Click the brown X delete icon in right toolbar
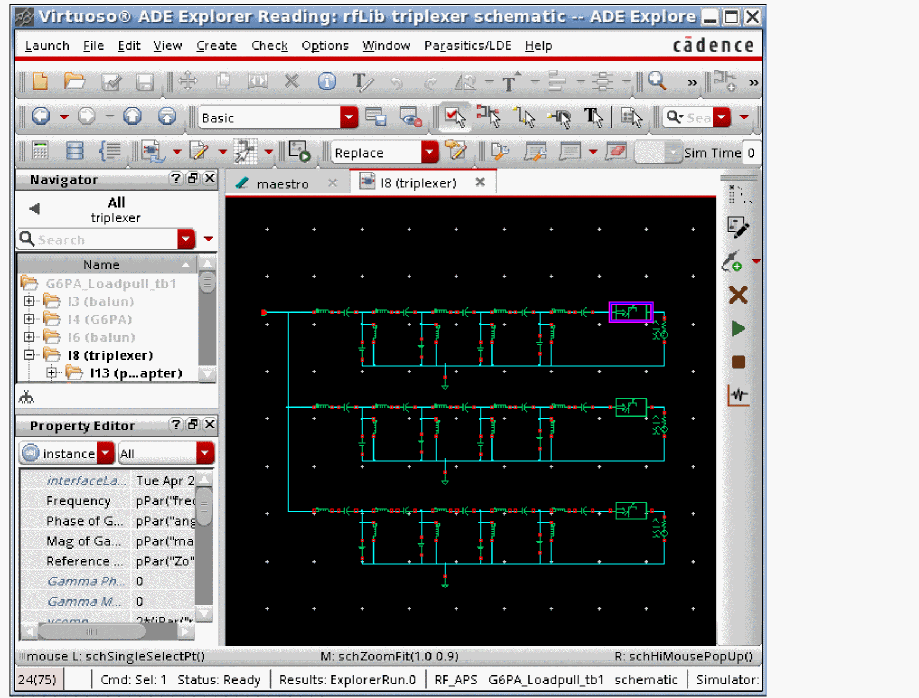Viewport: 919px width, 698px height. (x=738, y=294)
